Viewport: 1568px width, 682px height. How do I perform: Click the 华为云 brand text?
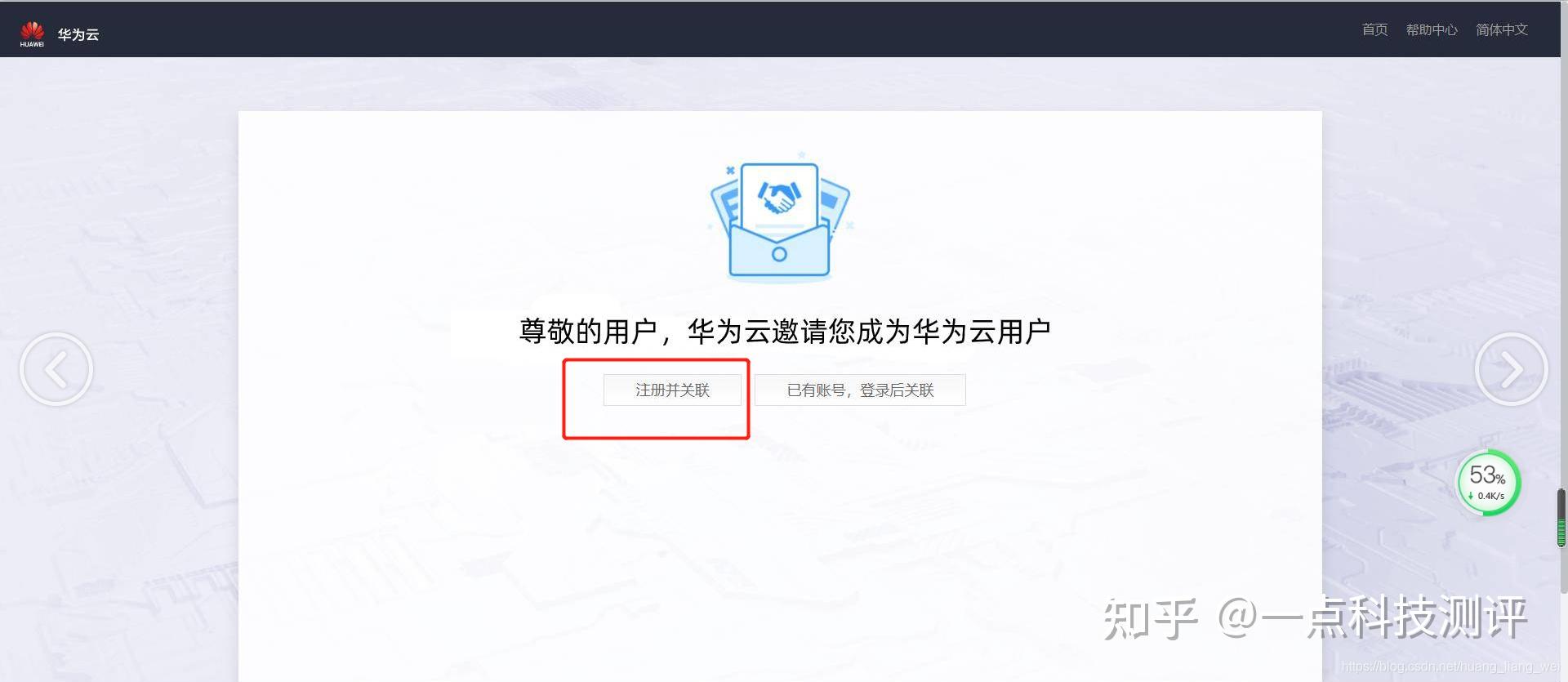(x=78, y=34)
